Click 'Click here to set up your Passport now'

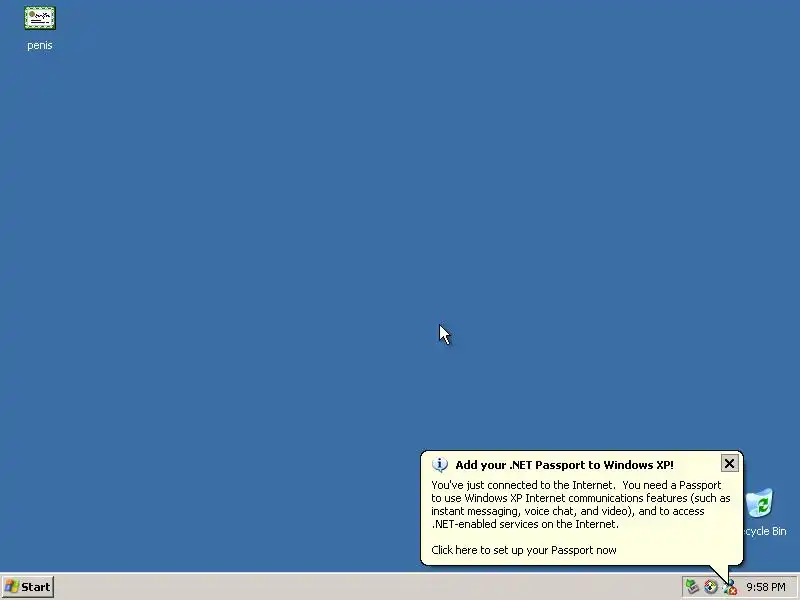[523, 550]
